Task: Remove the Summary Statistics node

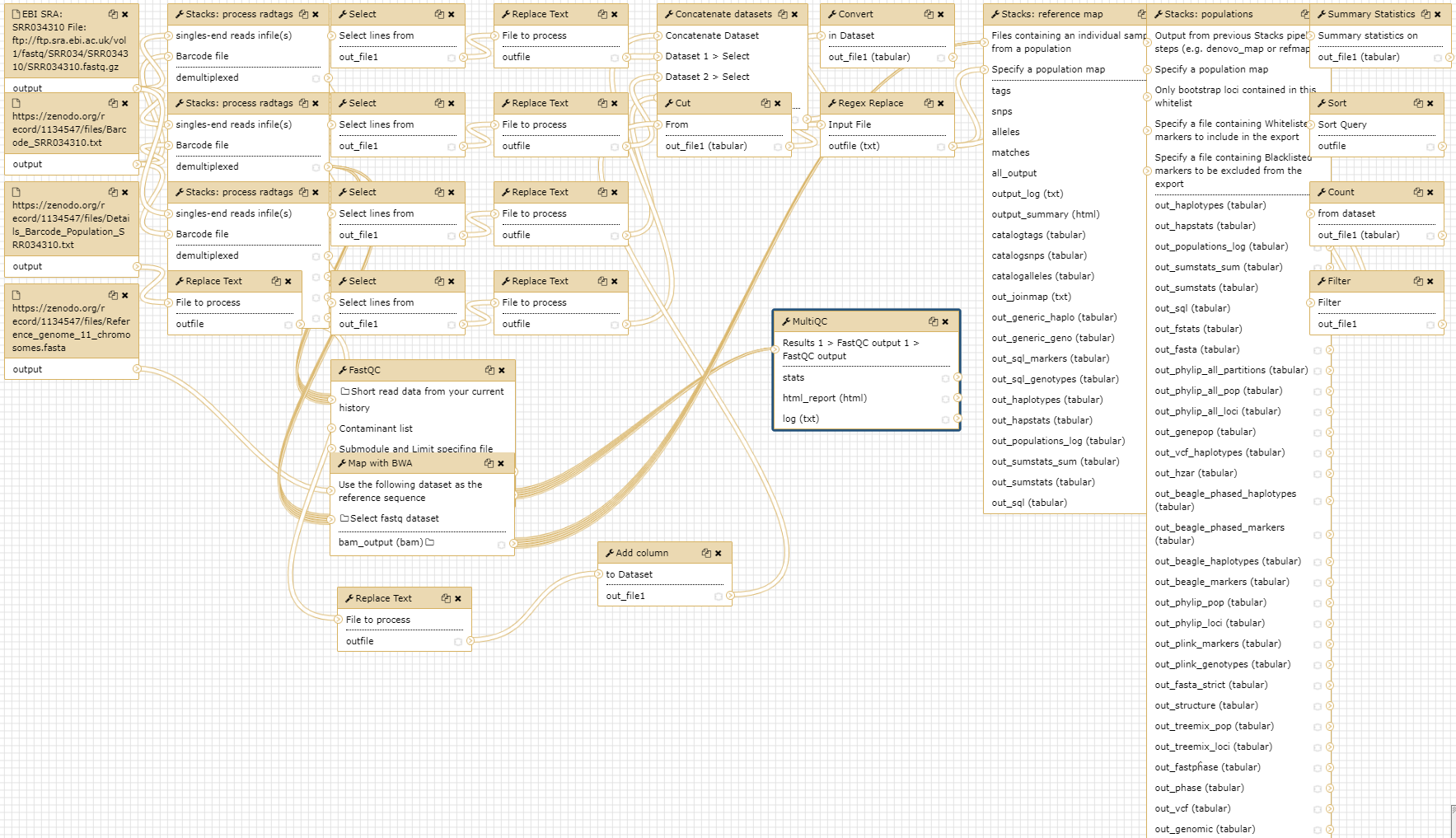Action: [x=1438, y=14]
